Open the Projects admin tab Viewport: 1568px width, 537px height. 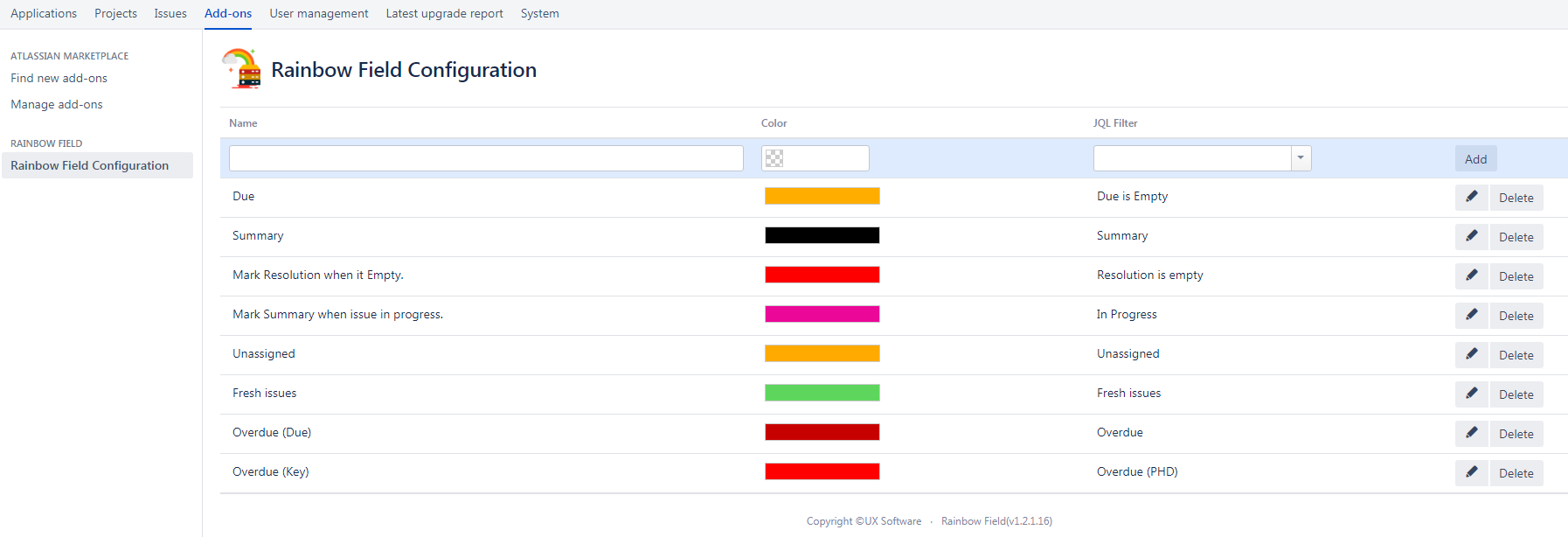(115, 13)
